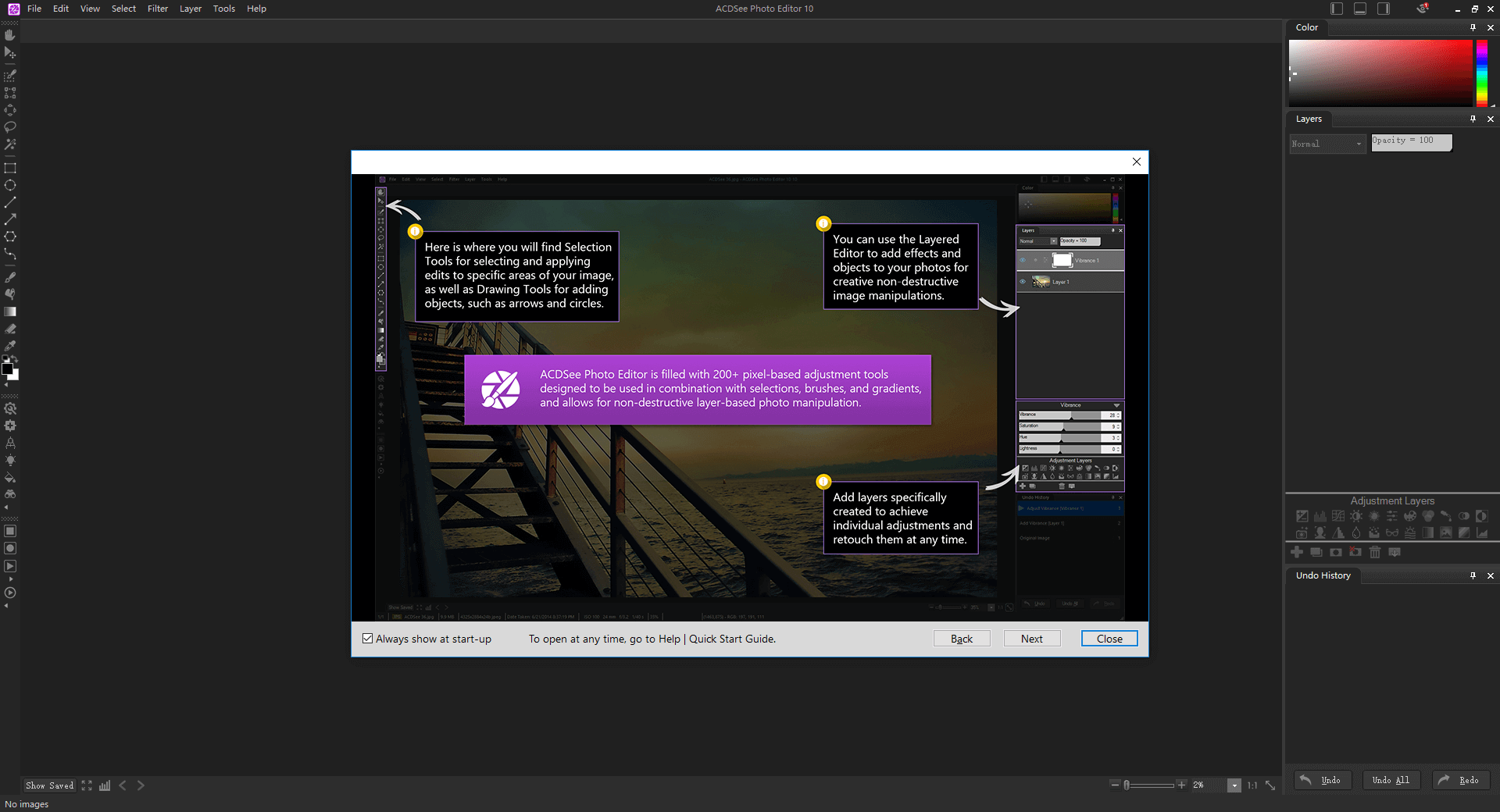Click Next in Quick Start Guide

(1032, 639)
